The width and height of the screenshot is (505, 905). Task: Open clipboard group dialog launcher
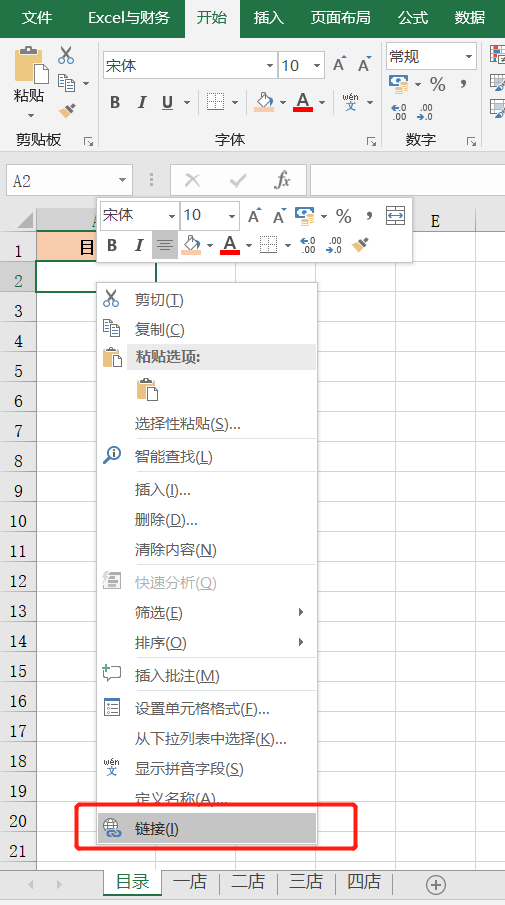tap(88, 141)
